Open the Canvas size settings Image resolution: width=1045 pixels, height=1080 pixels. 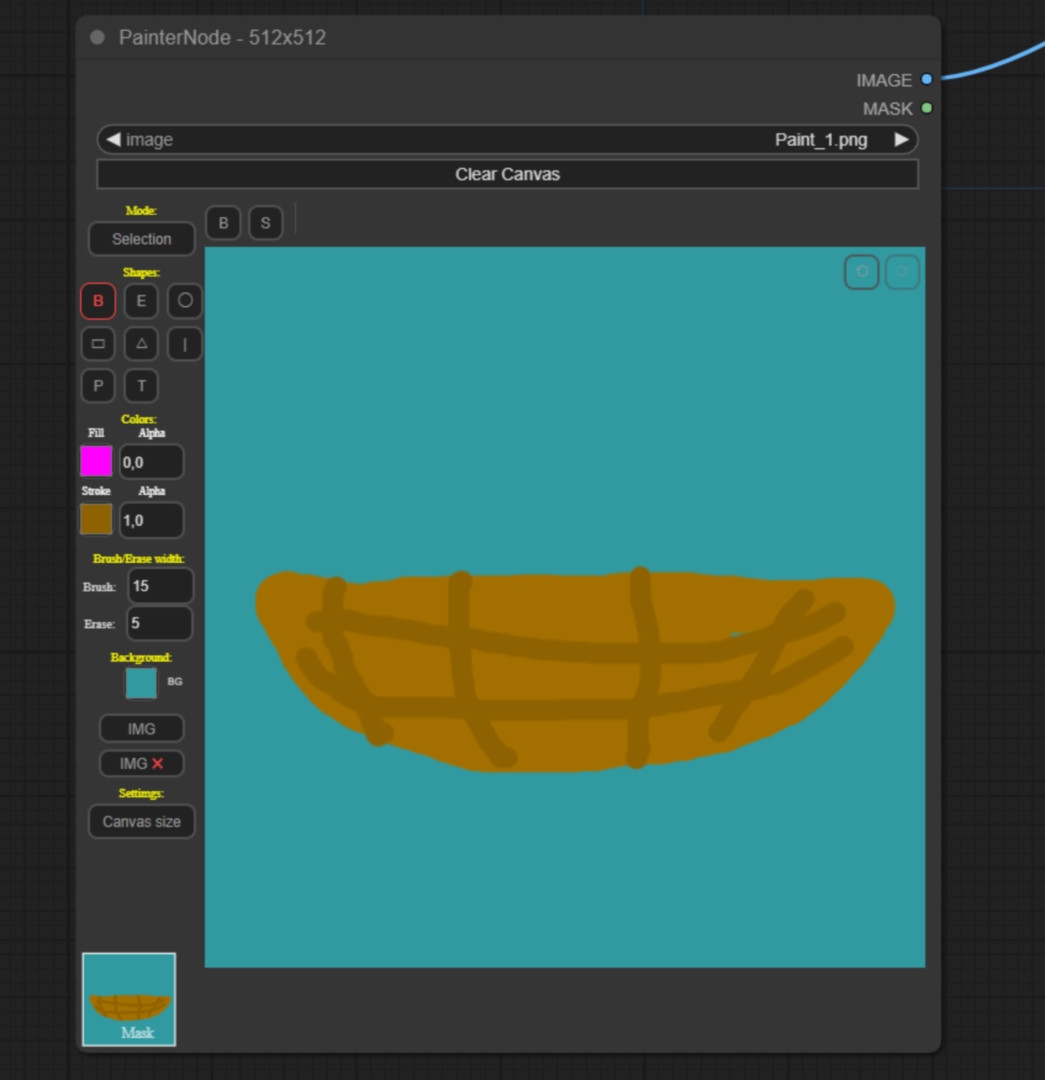tap(141, 822)
